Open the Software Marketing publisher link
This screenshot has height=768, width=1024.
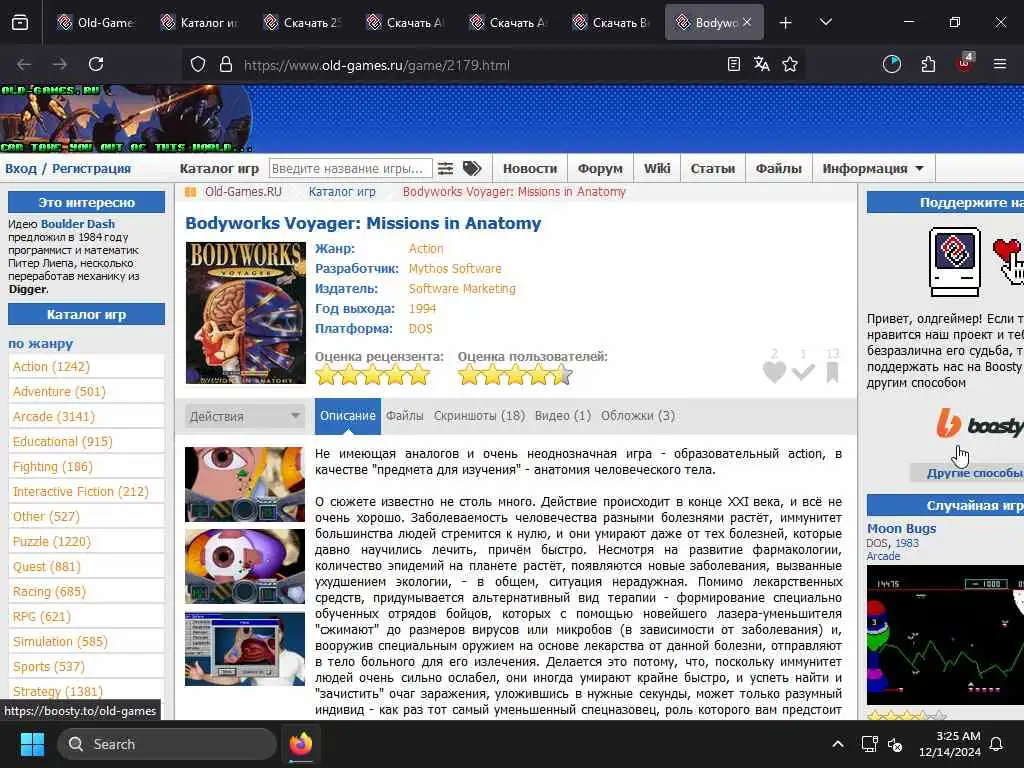pyautogui.click(x=462, y=289)
